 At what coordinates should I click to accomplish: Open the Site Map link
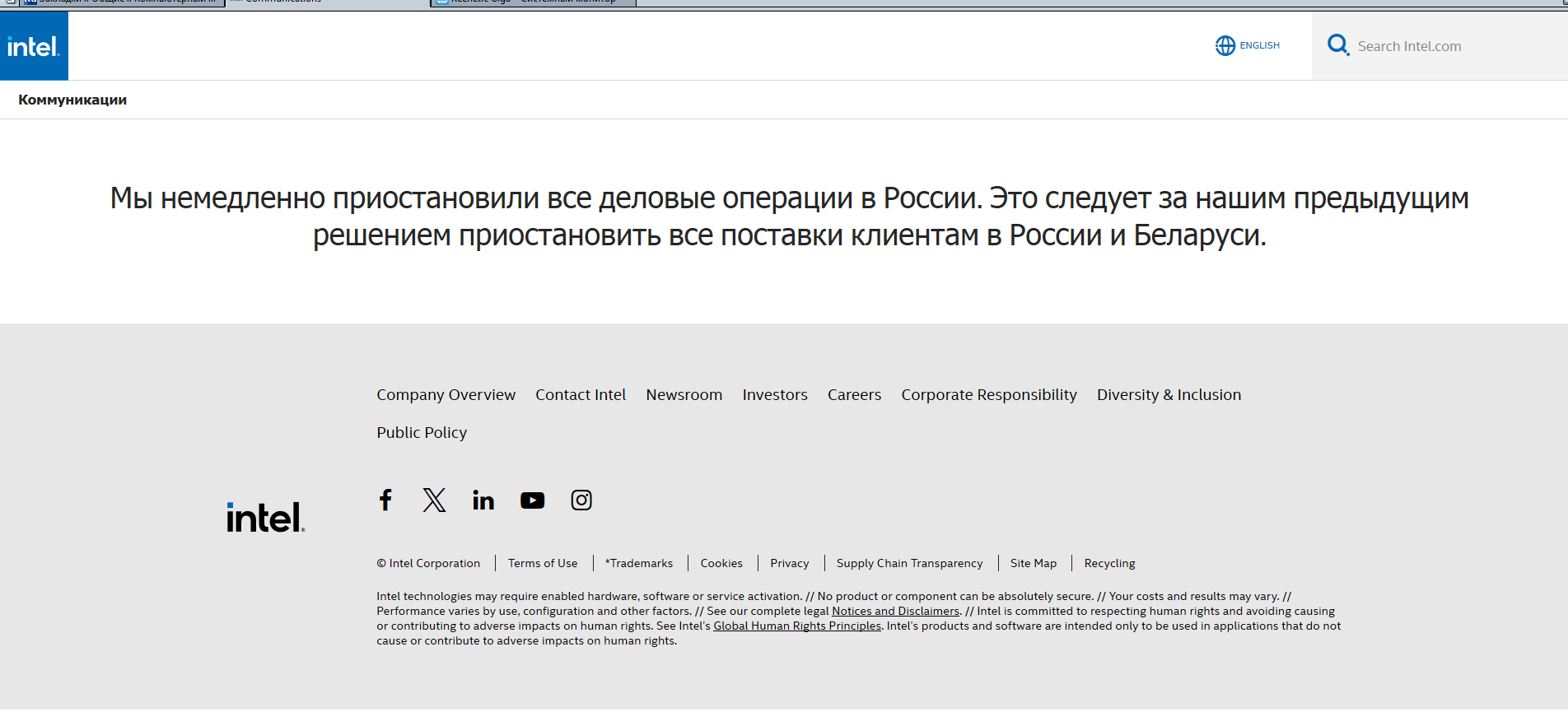1034,563
